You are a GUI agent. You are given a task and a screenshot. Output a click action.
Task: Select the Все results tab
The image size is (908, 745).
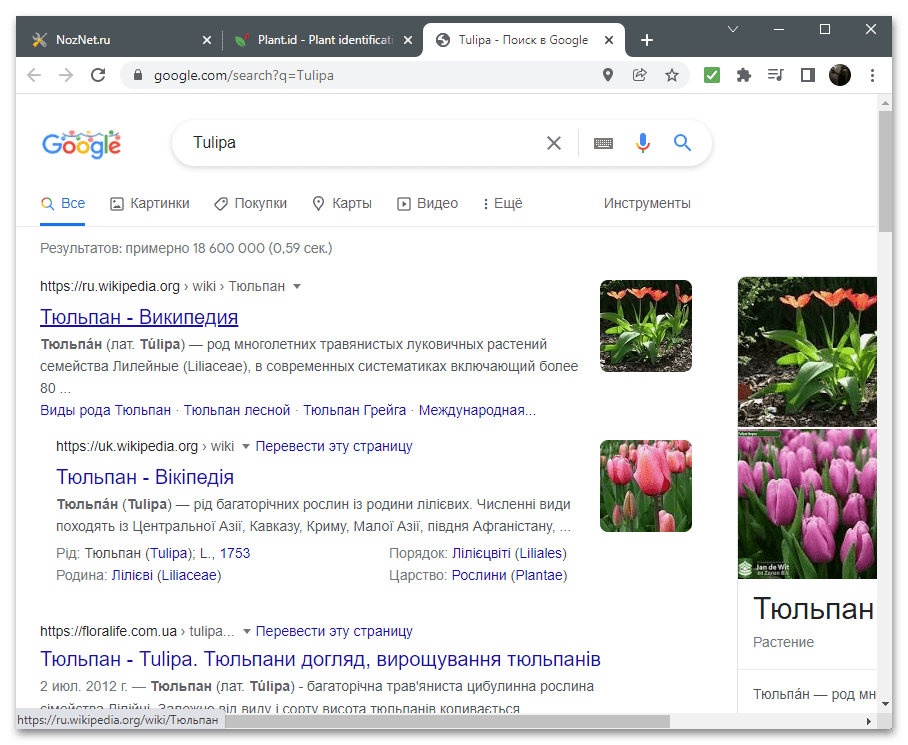(63, 204)
